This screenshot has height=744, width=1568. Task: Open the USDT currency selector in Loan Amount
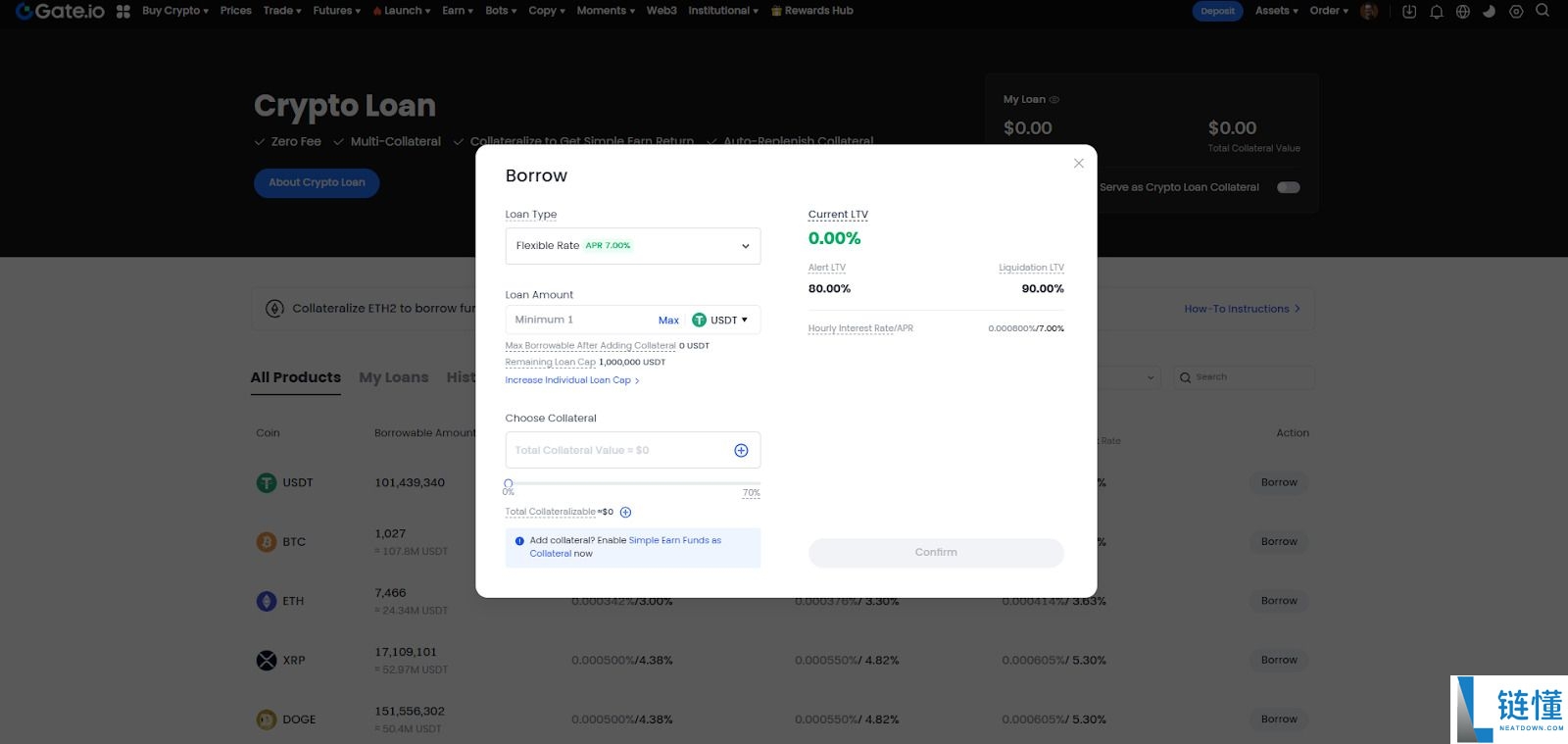click(x=720, y=320)
